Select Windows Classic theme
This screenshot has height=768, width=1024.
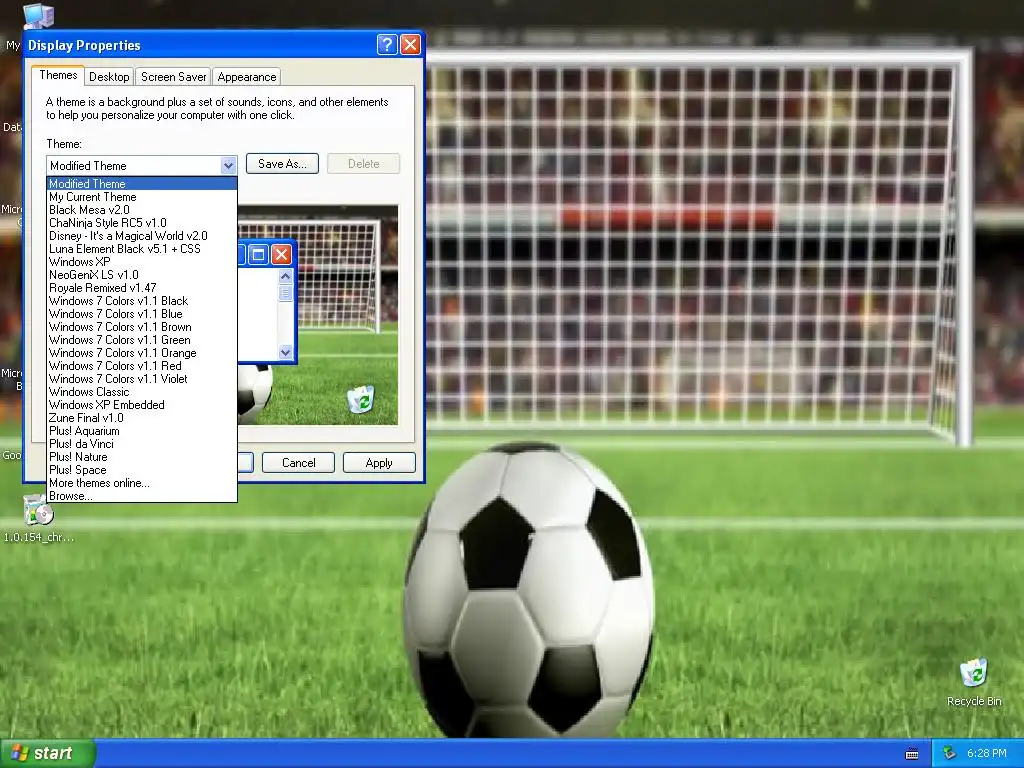[x=142, y=392]
